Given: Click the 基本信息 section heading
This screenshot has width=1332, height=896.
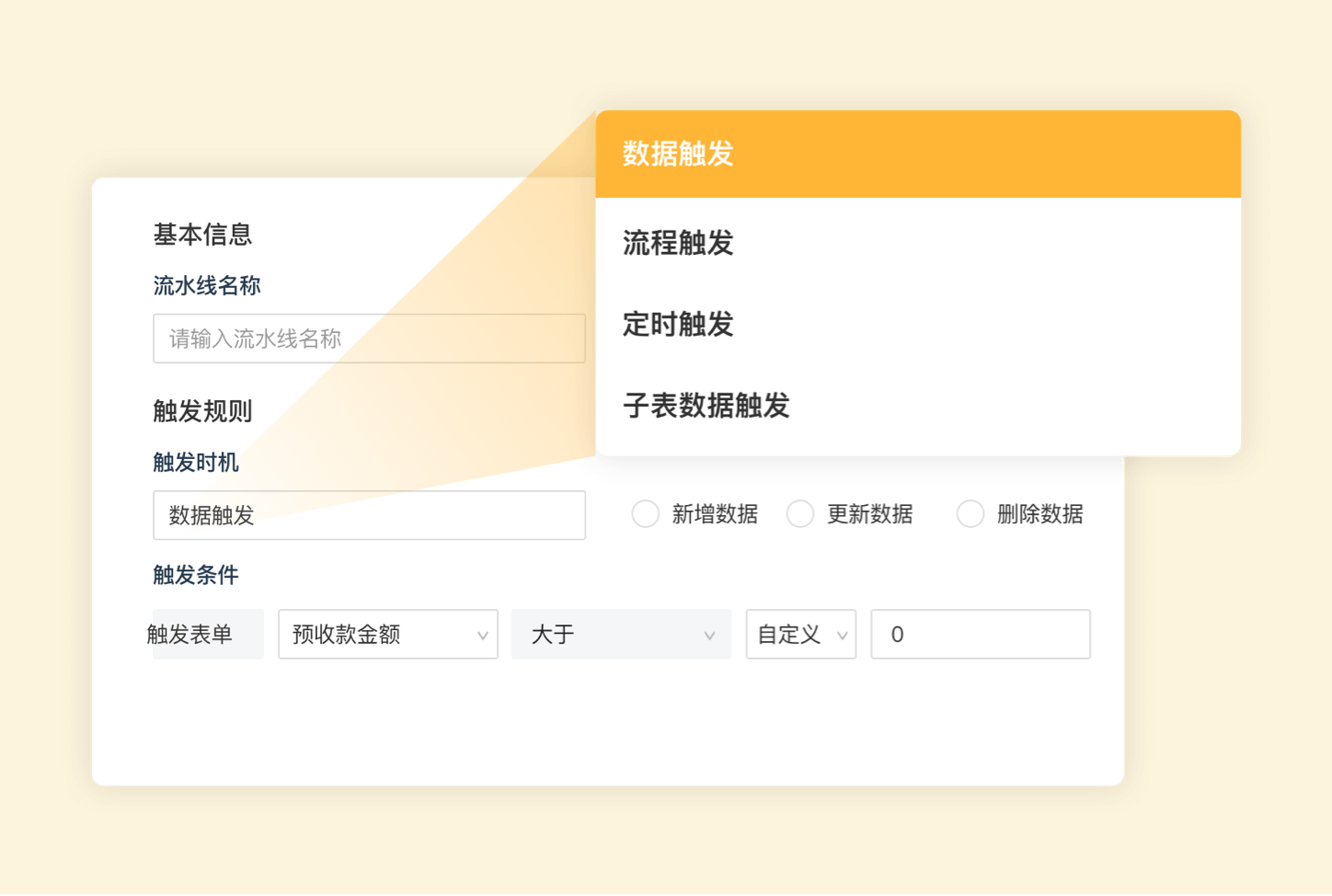Looking at the screenshot, I should click(202, 235).
